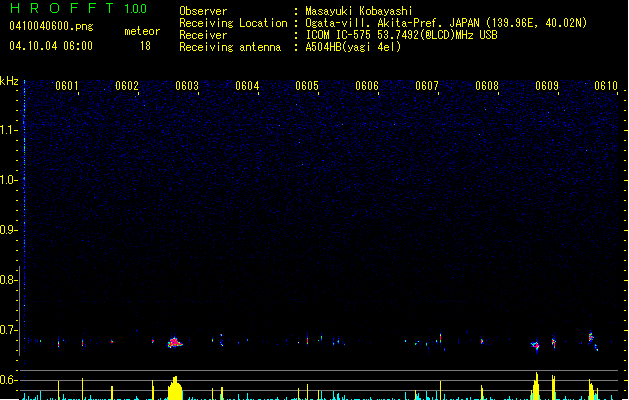Screen dimensions: 629x400
Task: Click the wide yellow peak near 0603
Action: click(x=175, y=388)
